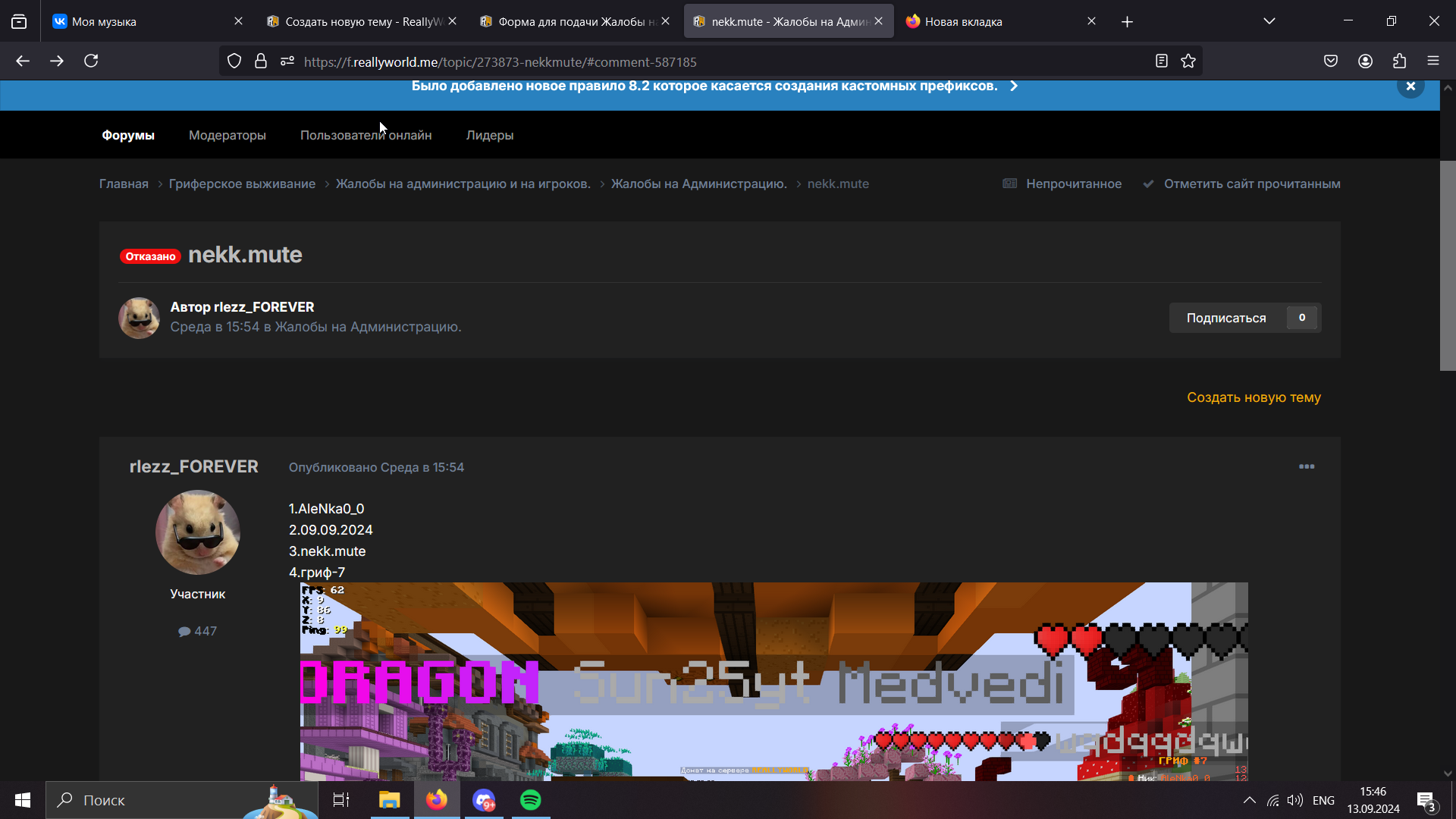Open the post timestamp Среда в 15:54
Image resolution: width=1456 pixels, height=819 pixels.
[376, 467]
